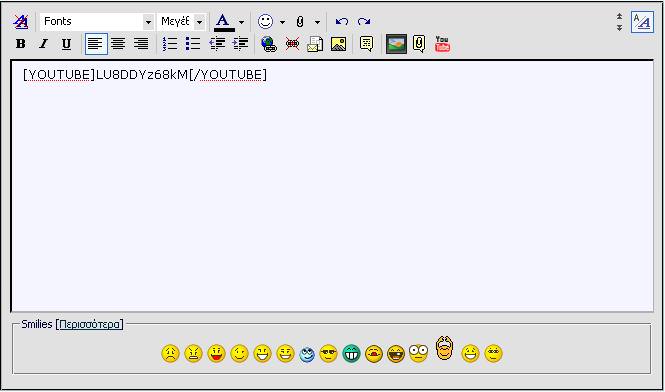
Task: Open the Fonts dropdown
Action: (x=97, y=21)
